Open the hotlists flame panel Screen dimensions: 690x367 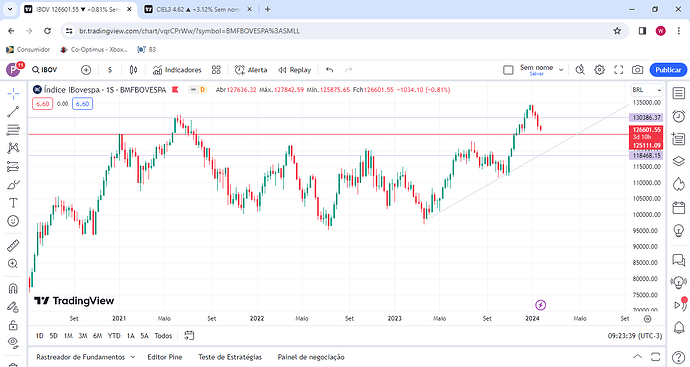[x=679, y=184]
